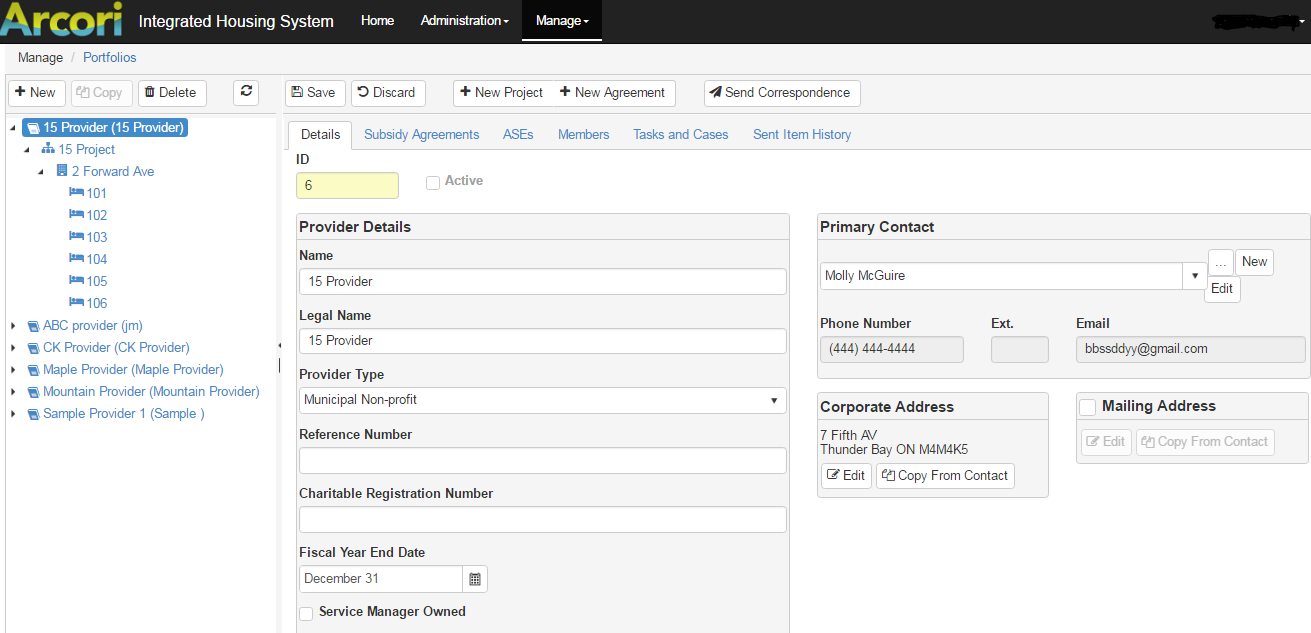This screenshot has width=1311, height=633.
Task: Open the Administration dropdown menu
Action: tap(464, 20)
